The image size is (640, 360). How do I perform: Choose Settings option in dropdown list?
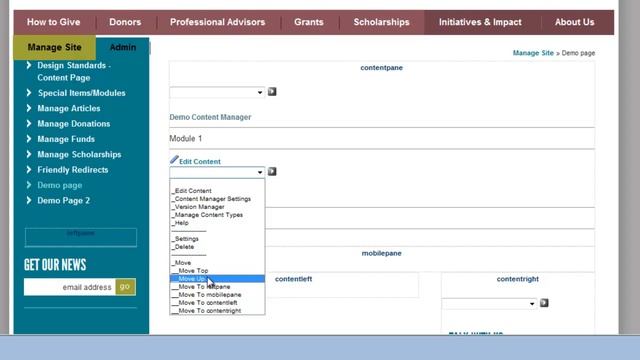(x=217, y=239)
